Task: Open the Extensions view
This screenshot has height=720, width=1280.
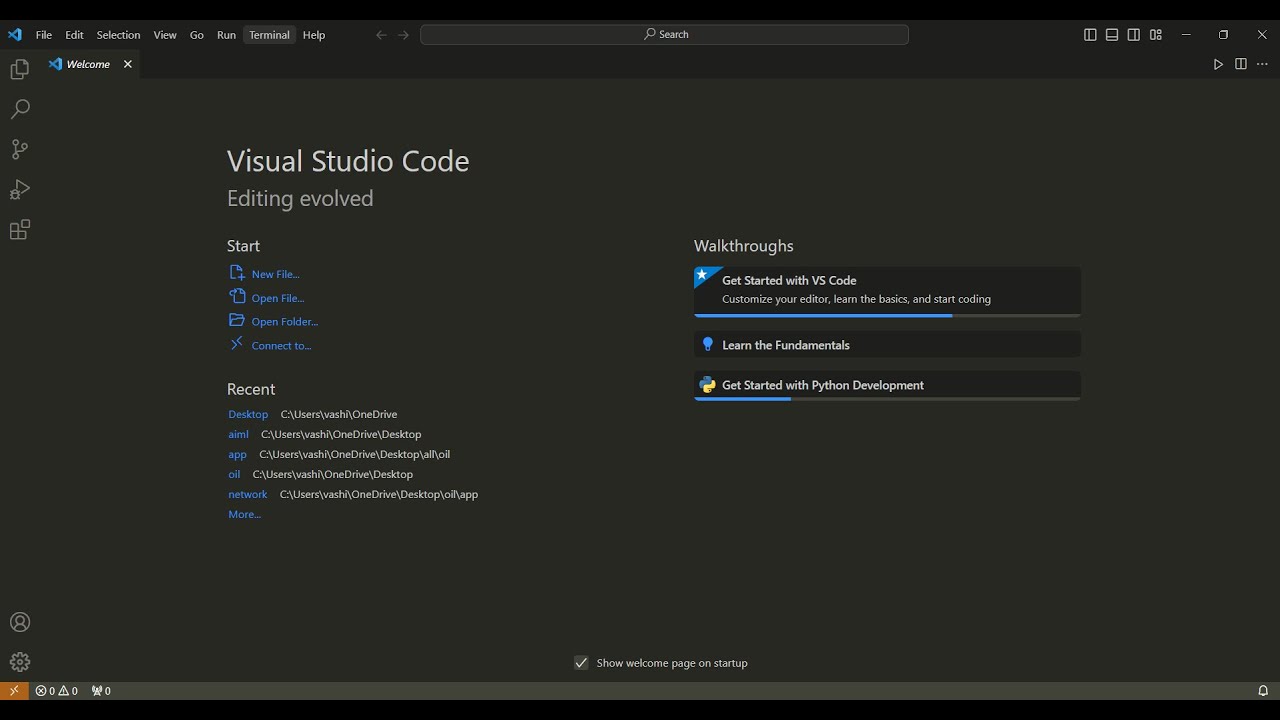Action: coord(20,230)
